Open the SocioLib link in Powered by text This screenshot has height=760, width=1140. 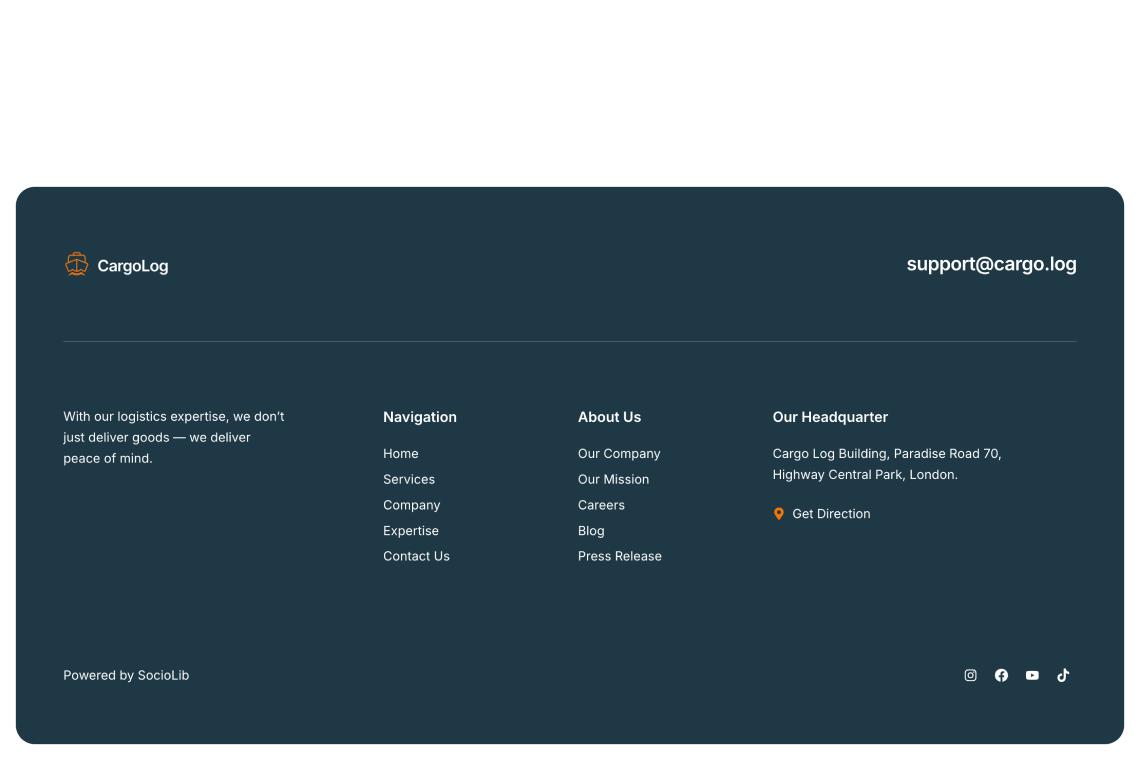coord(163,675)
